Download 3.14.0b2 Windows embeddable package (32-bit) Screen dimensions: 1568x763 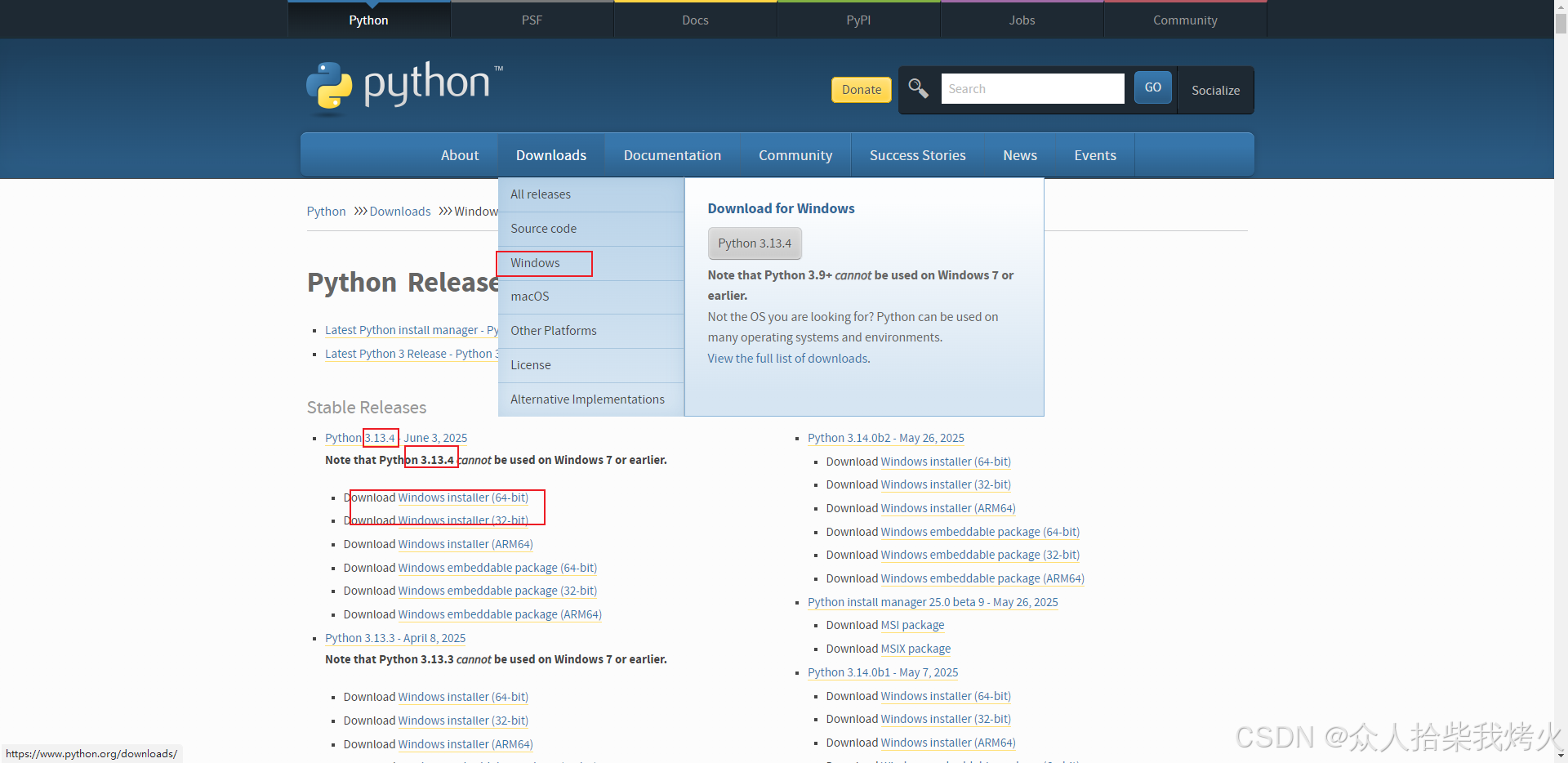[980, 555]
